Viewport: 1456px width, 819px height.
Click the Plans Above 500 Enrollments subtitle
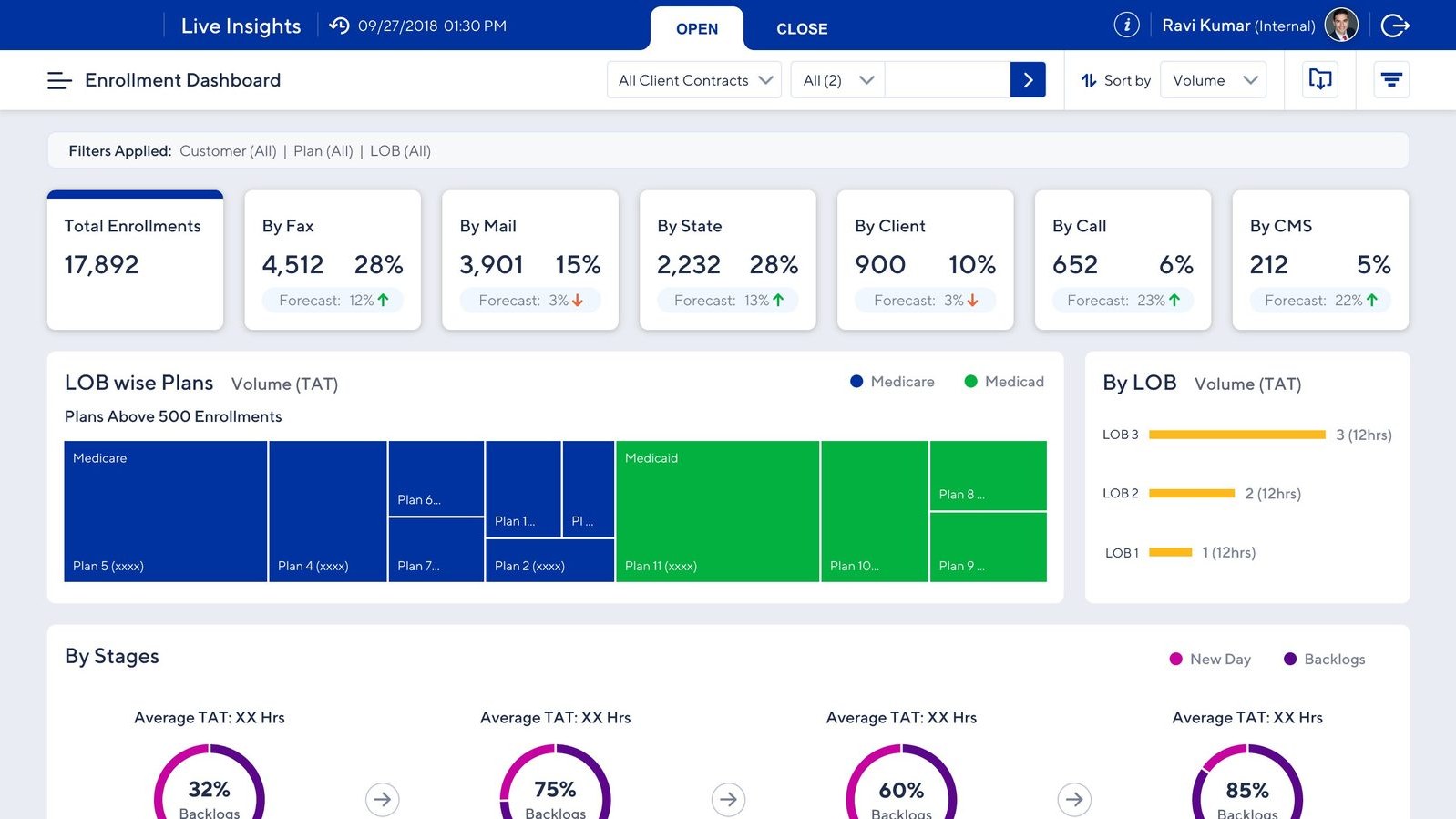(x=173, y=416)
